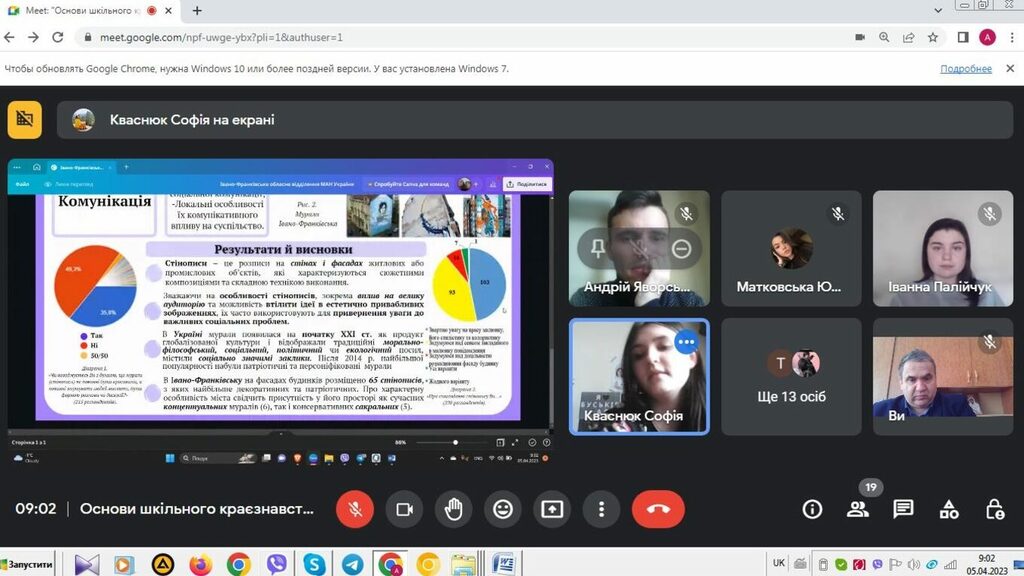The height and width of the screenshot is (576, 1024).
Task: Bookmark this page with star icon
Action: 933,37
